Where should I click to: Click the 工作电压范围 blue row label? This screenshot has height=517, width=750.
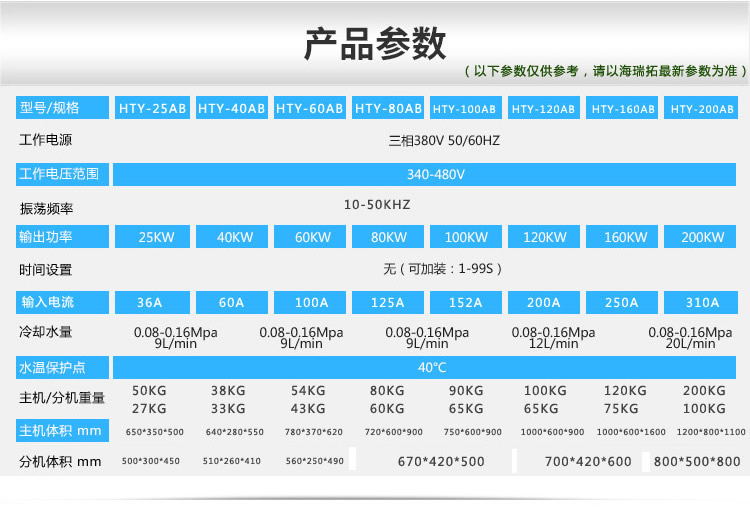[x=62, y=174]
